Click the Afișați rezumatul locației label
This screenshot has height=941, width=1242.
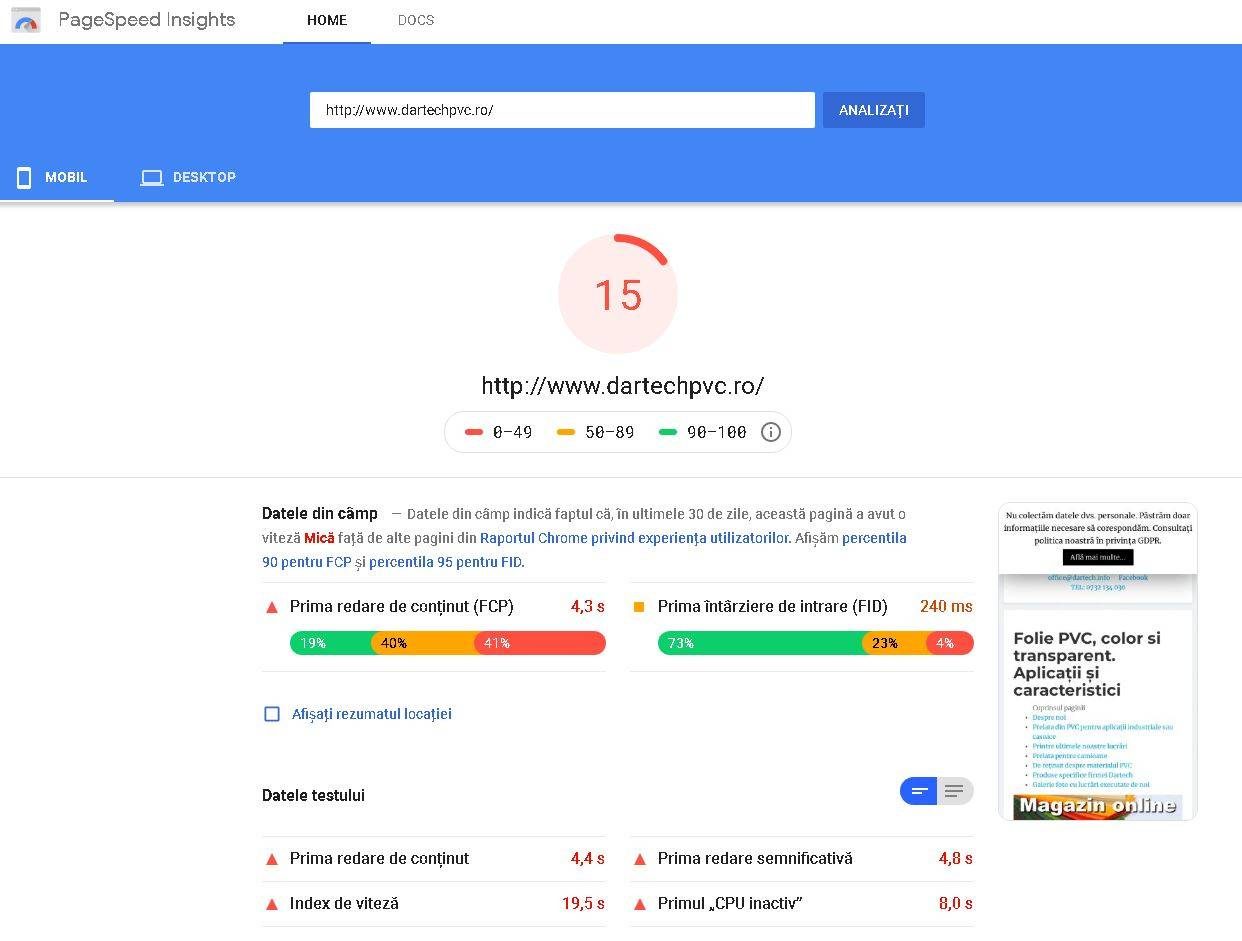point(372,714)
